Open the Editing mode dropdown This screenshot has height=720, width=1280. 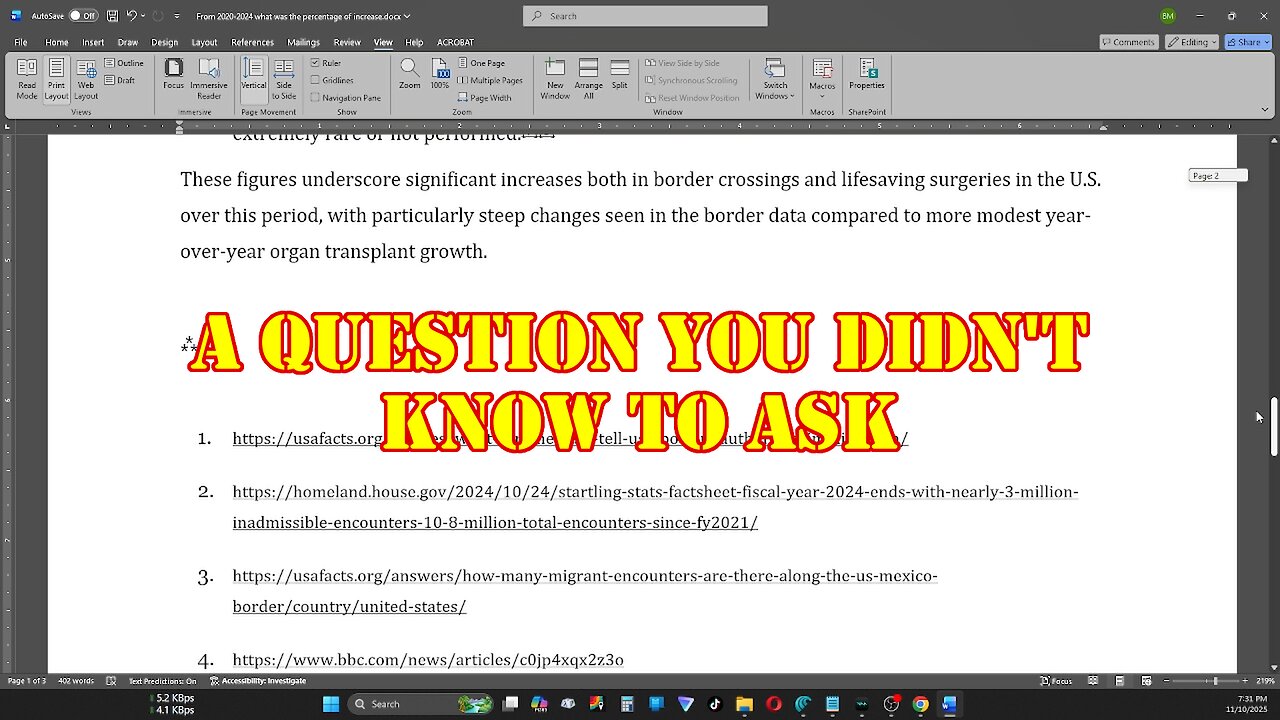1192,42
